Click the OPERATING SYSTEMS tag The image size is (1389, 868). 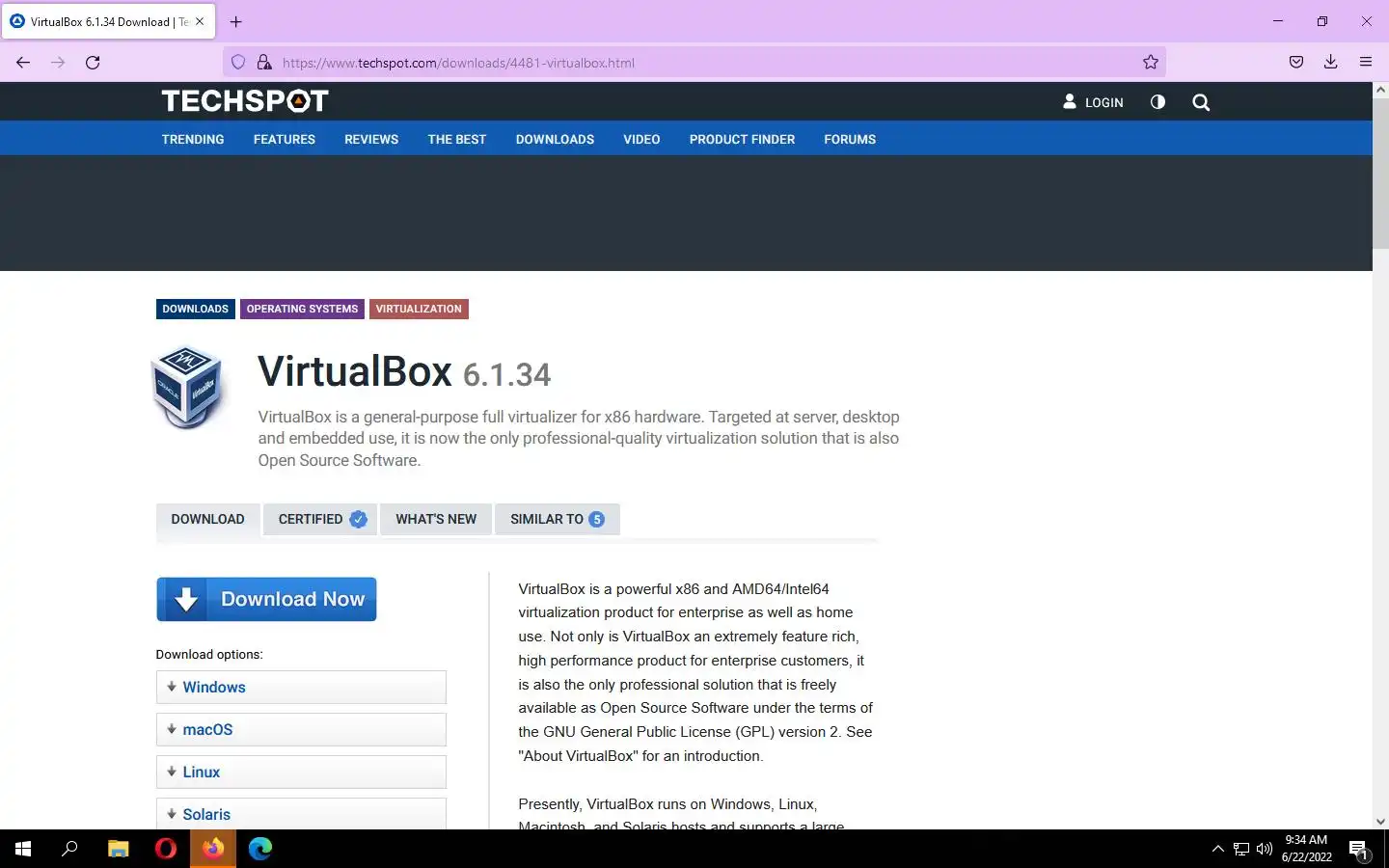coord(302,309)
